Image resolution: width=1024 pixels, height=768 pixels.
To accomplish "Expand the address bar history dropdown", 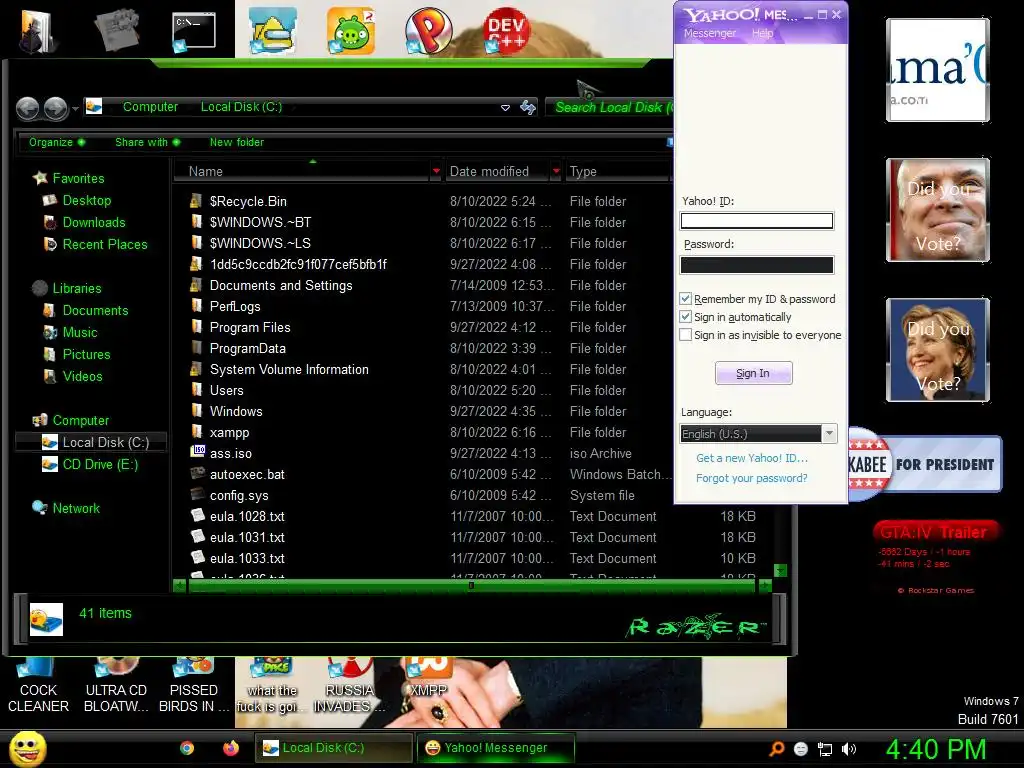I will coord(505,108).
